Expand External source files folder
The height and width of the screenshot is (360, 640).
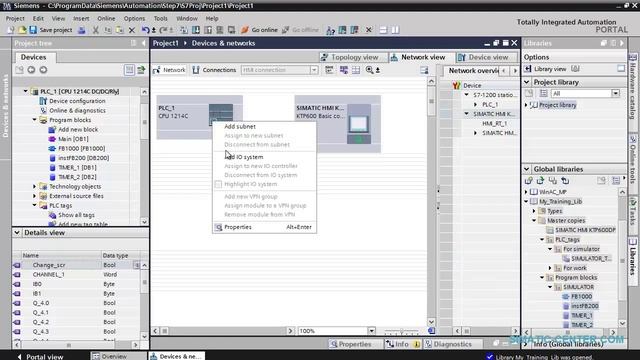click(35, 196)
